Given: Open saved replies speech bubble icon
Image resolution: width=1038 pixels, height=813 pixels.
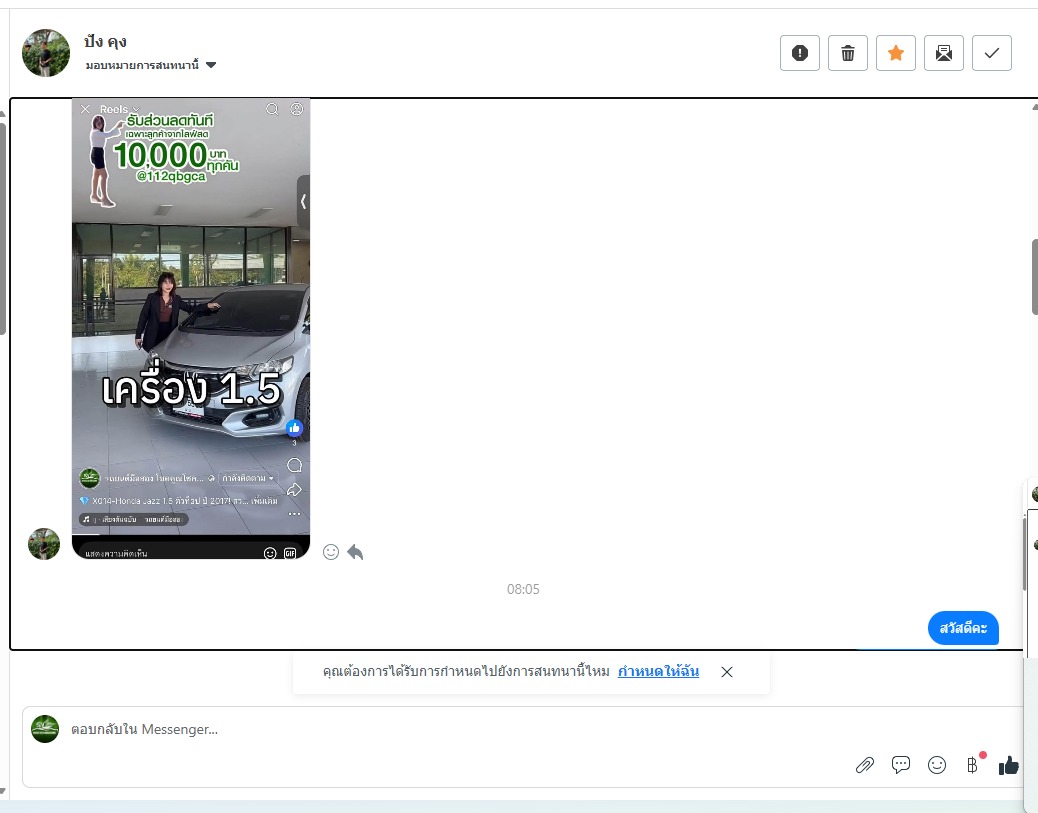Looking at the screenshot, I should [901, 765].
